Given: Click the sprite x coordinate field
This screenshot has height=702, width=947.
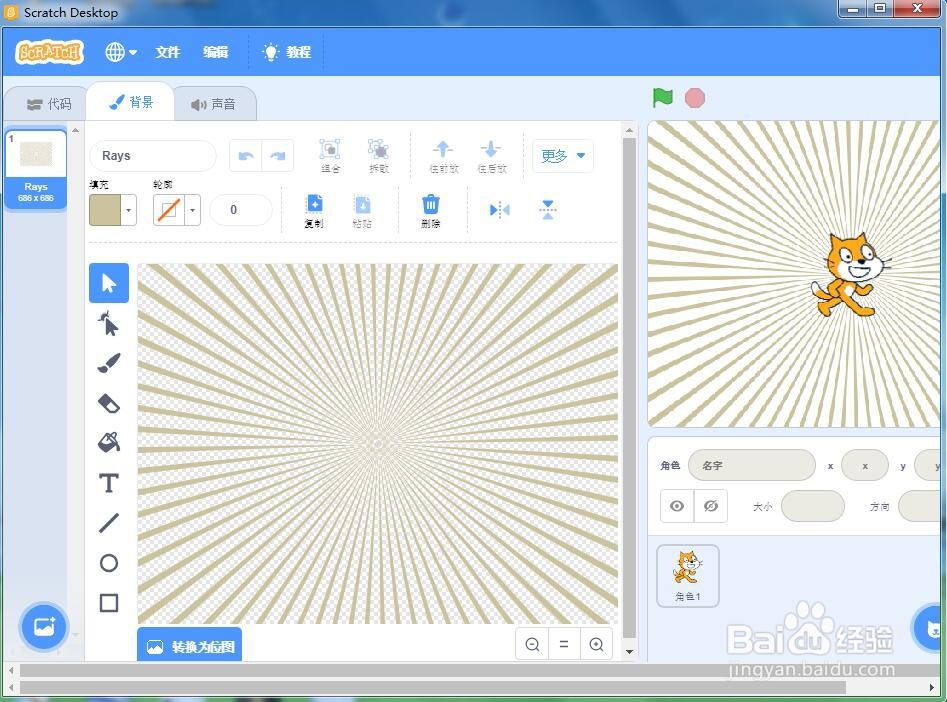Looking at the screenshot, I should 864,465.
